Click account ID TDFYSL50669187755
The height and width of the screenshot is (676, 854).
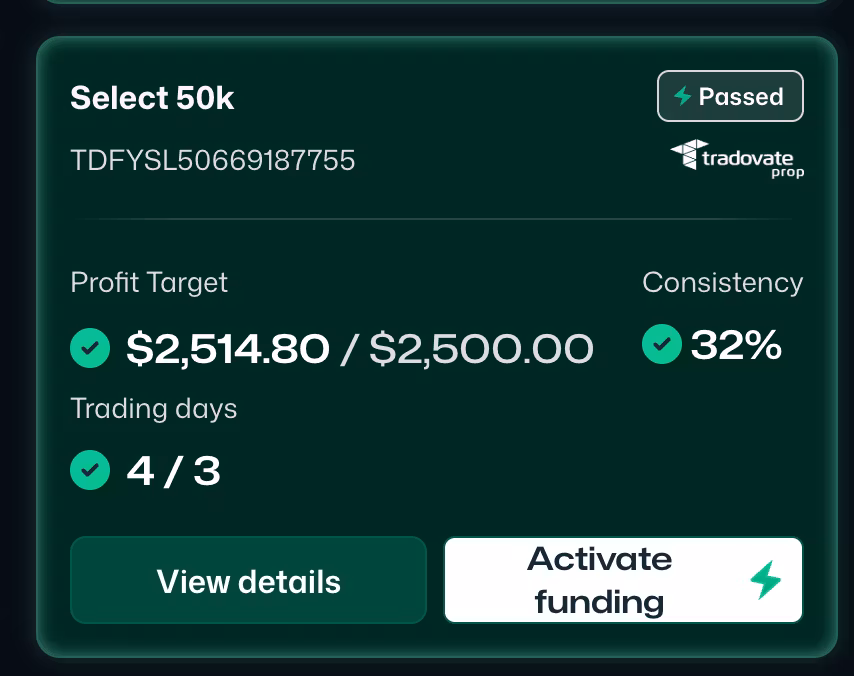(213, 160)
